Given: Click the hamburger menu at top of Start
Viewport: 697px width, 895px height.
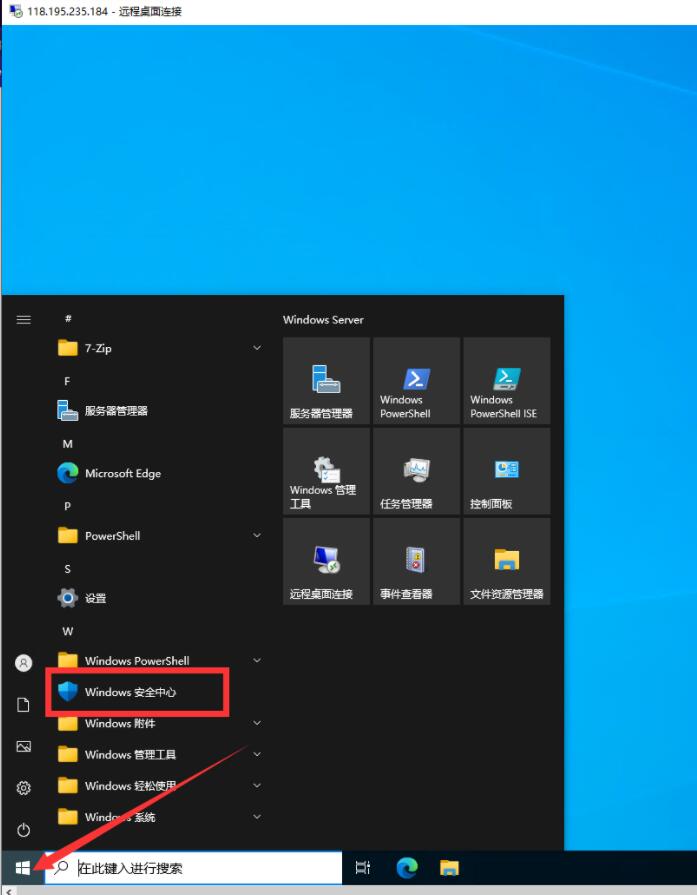Looking at the screenshot, I should pos(23,320).
